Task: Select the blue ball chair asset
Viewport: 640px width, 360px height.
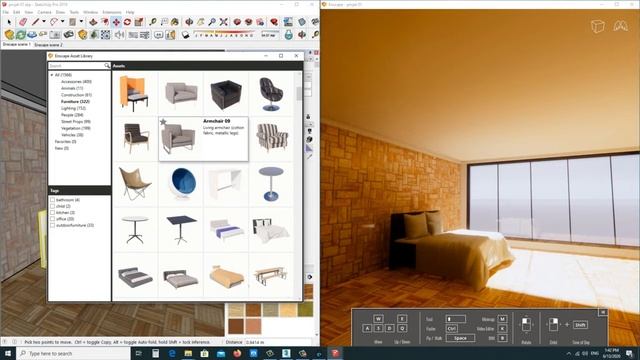Action: [x=182, y=184]
